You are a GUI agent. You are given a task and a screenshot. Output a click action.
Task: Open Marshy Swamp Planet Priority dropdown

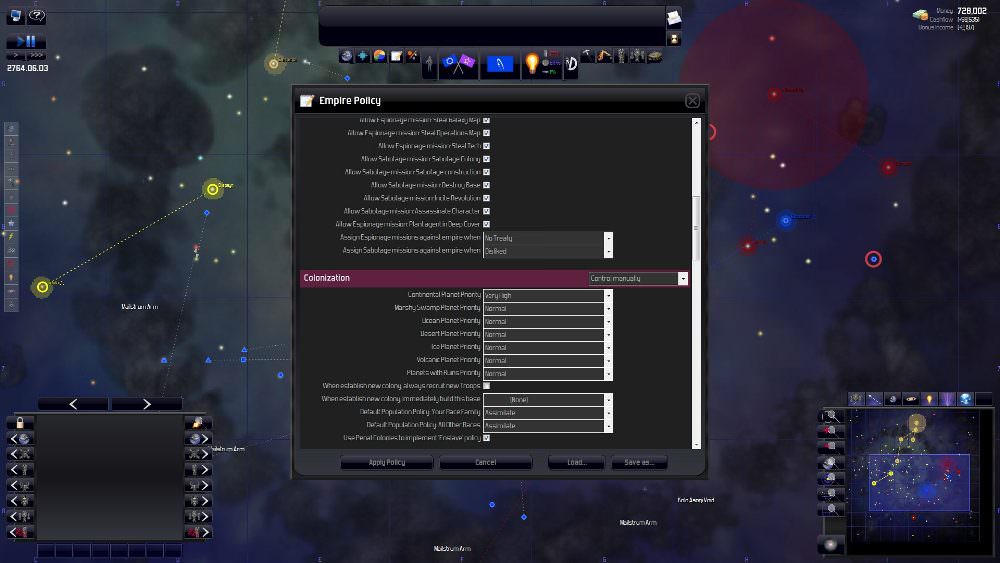[x=548, y=309]
